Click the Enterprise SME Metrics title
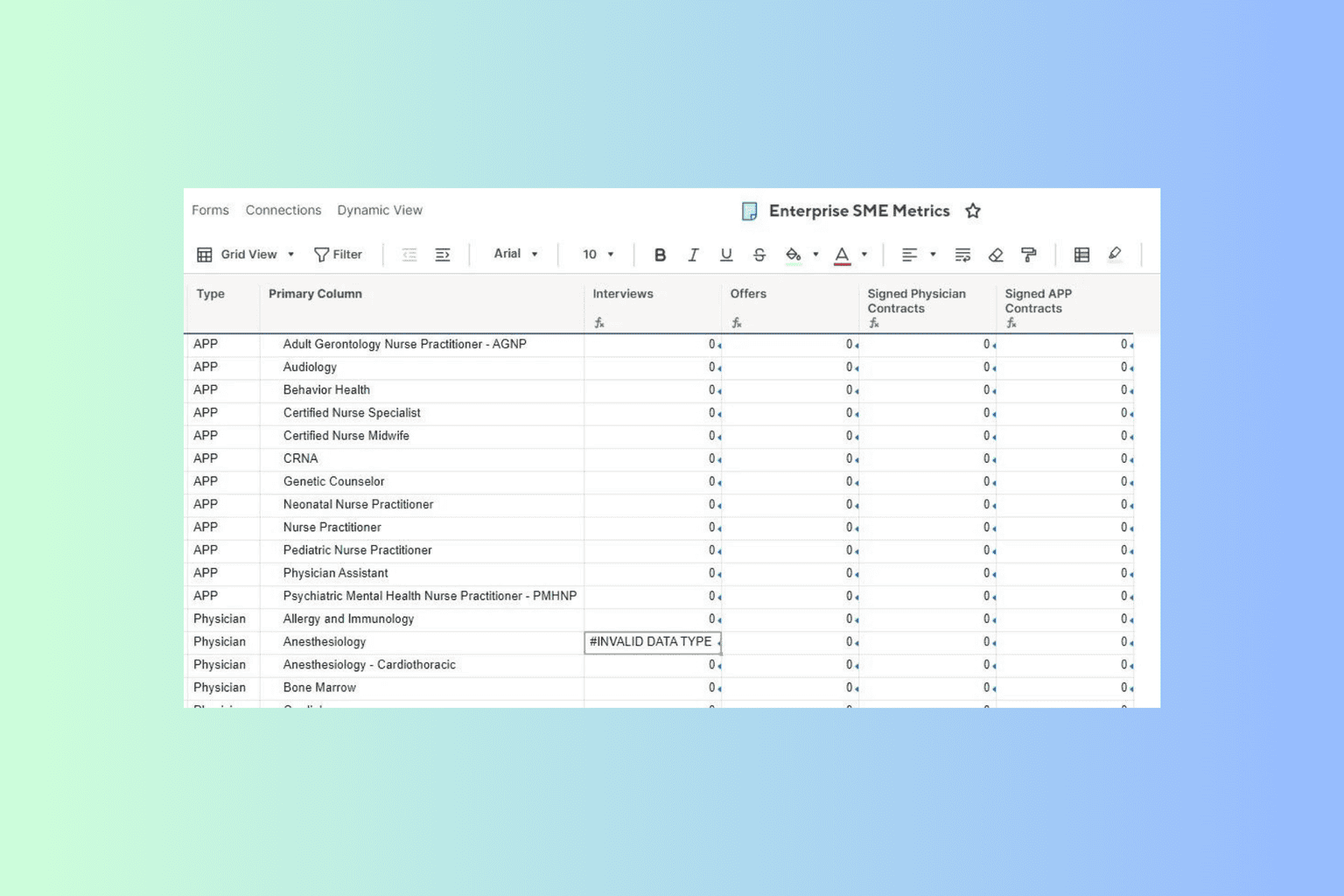The width and height of the screenshot is (1344, 896). [859, 211]
